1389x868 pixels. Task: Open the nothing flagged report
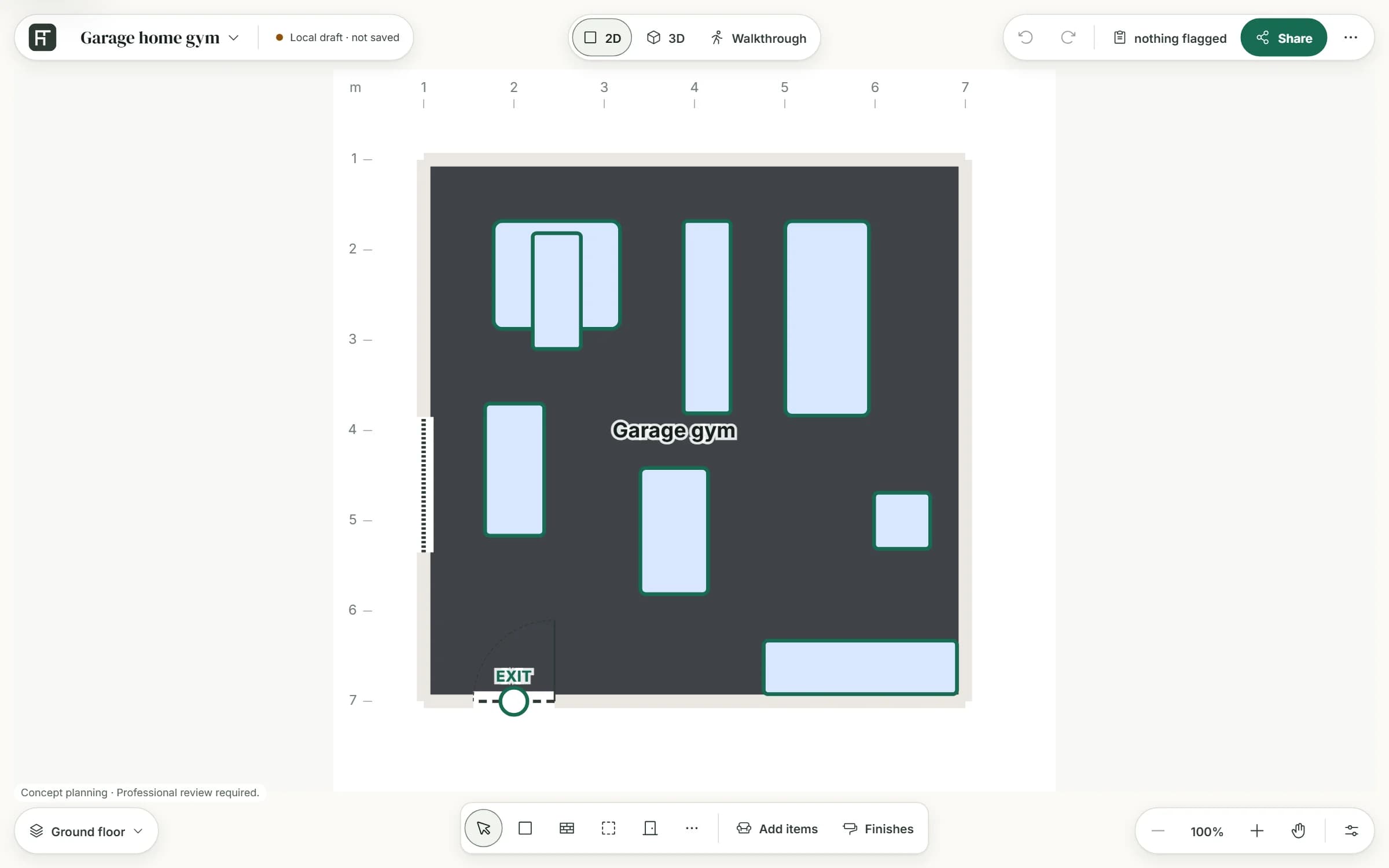1170,38
